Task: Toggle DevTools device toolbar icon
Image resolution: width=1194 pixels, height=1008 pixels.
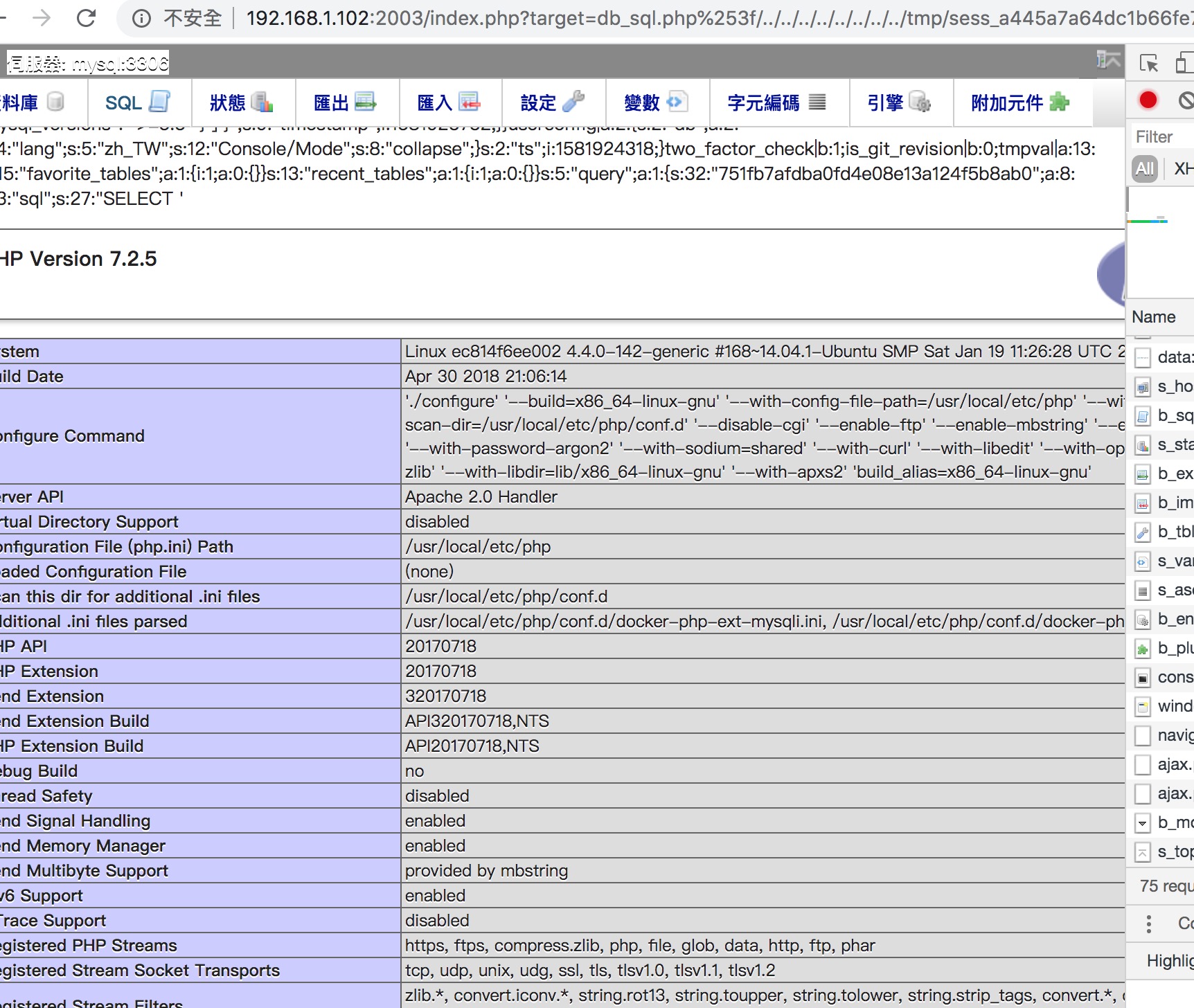Action: pos(1184,63)
